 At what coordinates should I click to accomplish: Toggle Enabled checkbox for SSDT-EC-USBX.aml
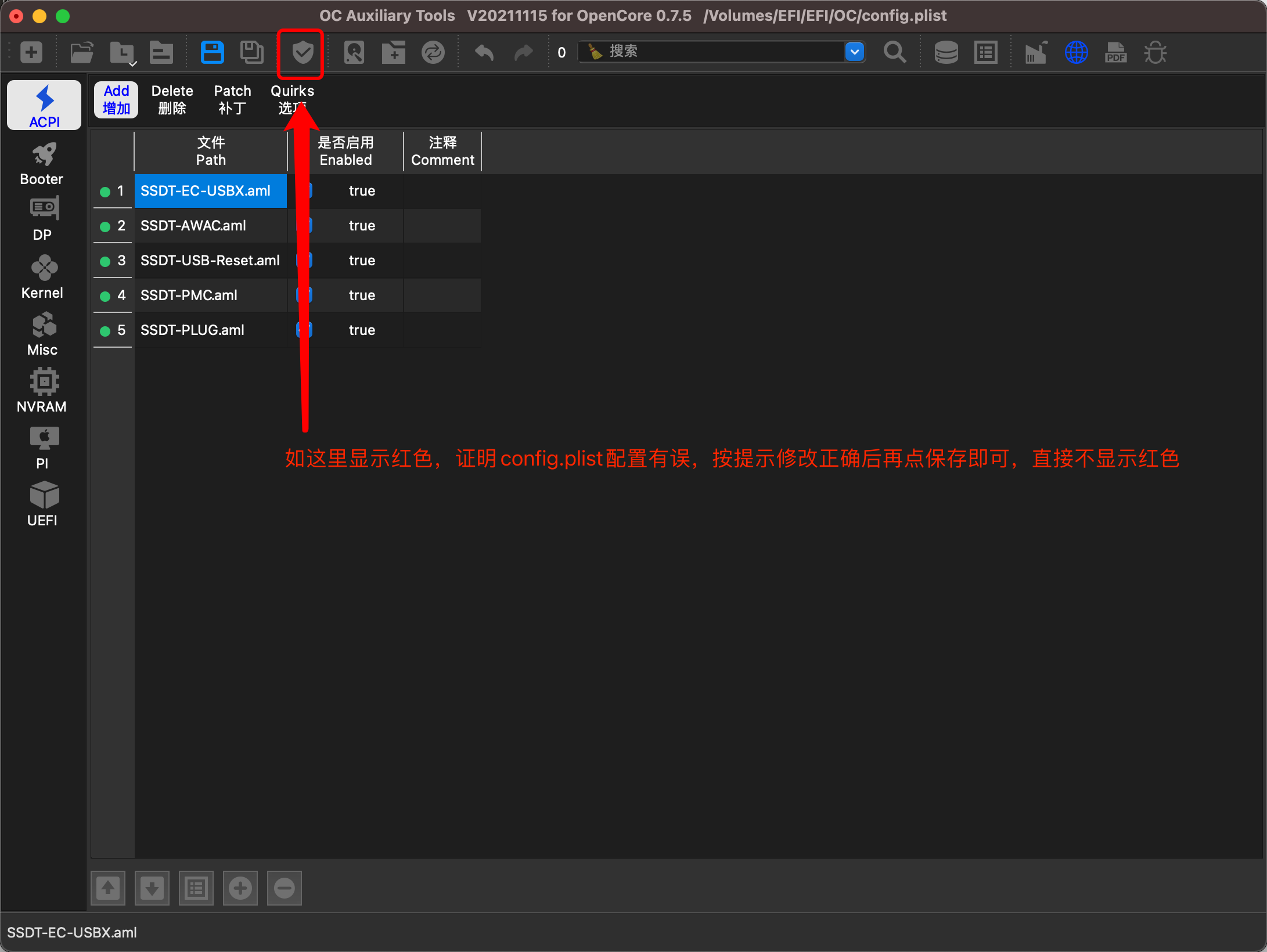pos(304,190)
